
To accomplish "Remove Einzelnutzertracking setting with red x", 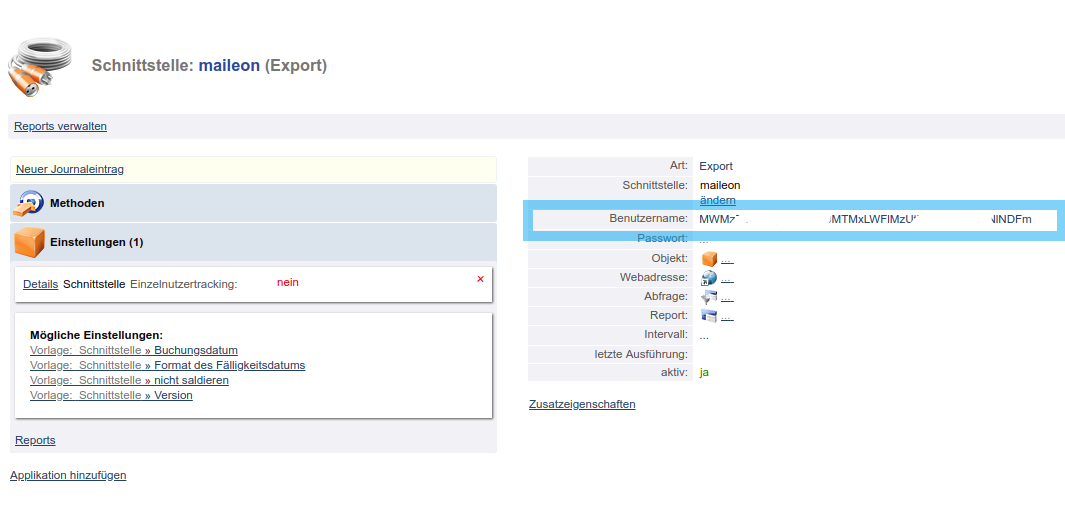I will tap(480, 279).
